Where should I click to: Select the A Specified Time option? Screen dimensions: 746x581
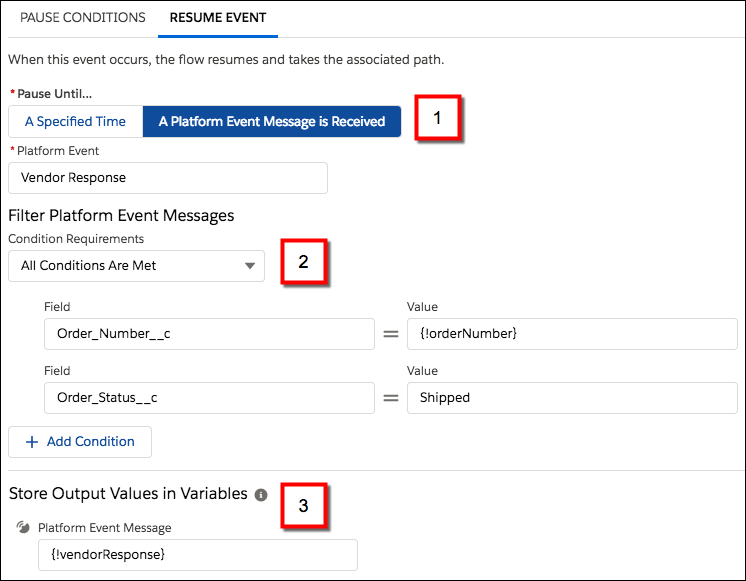coord(76,121)
